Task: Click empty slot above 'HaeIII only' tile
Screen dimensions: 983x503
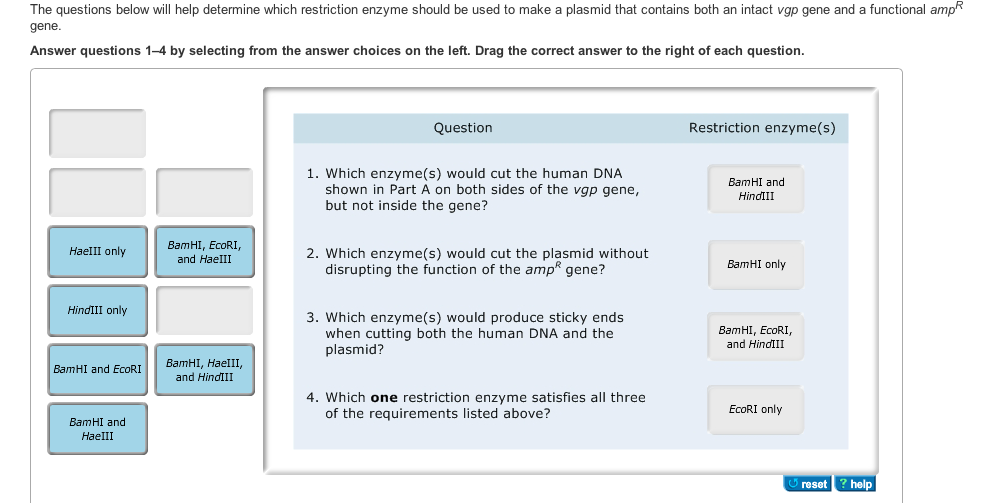Action: pyautogui.click(x=98, y=192)
